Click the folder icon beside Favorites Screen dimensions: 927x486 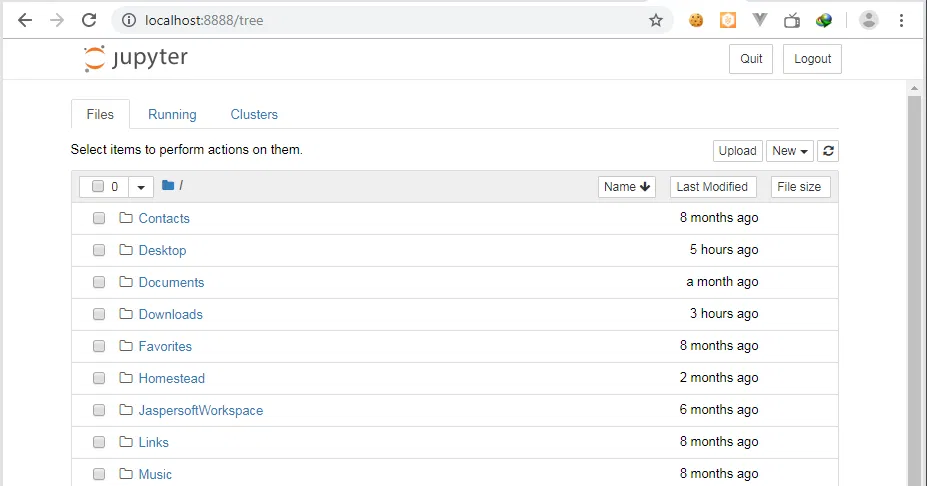125,345
